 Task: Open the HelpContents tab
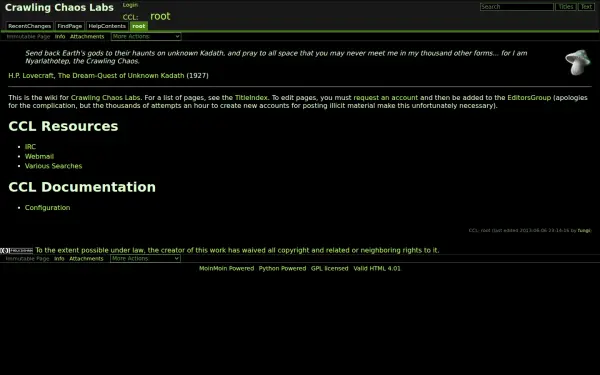pos(107,26)
